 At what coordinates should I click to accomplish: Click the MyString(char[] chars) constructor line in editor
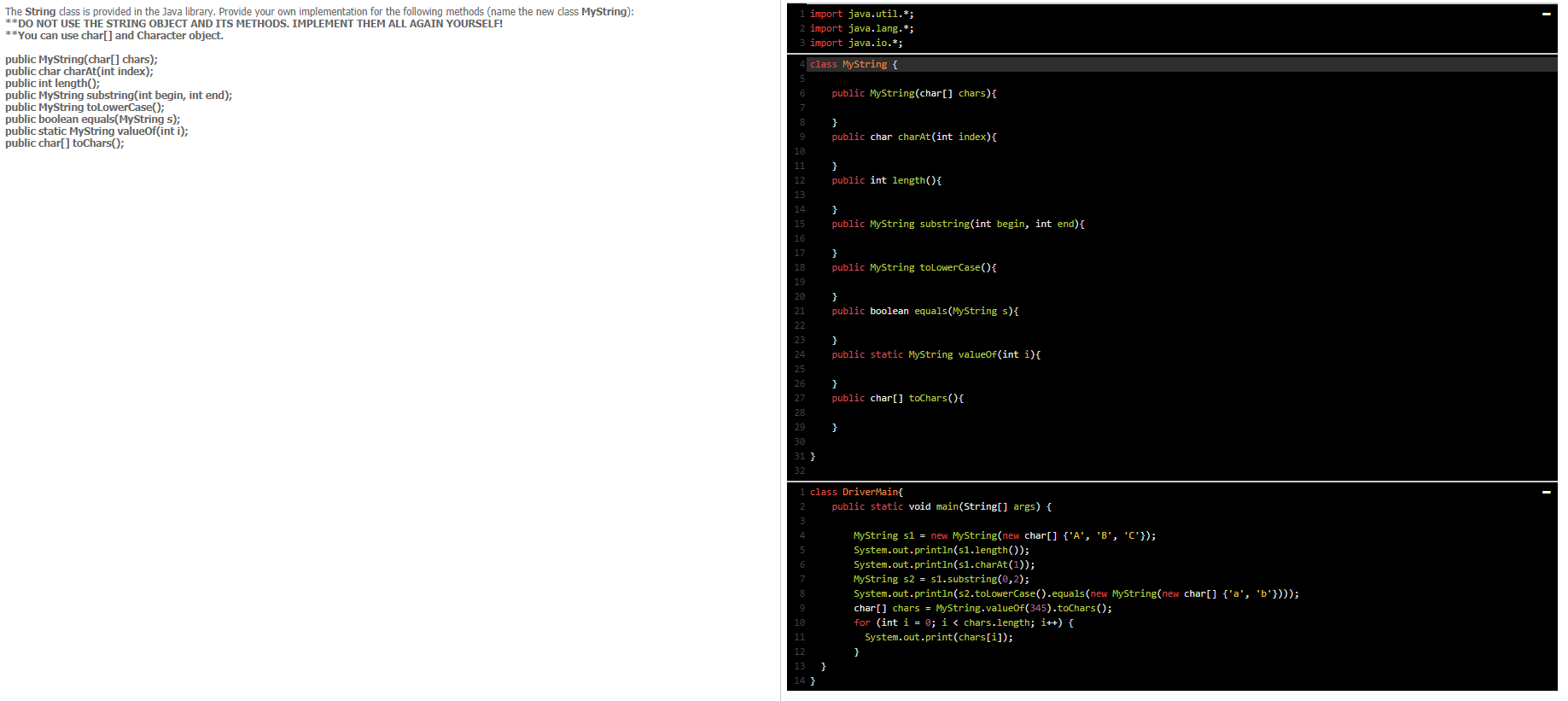click(x=914, y=93)
